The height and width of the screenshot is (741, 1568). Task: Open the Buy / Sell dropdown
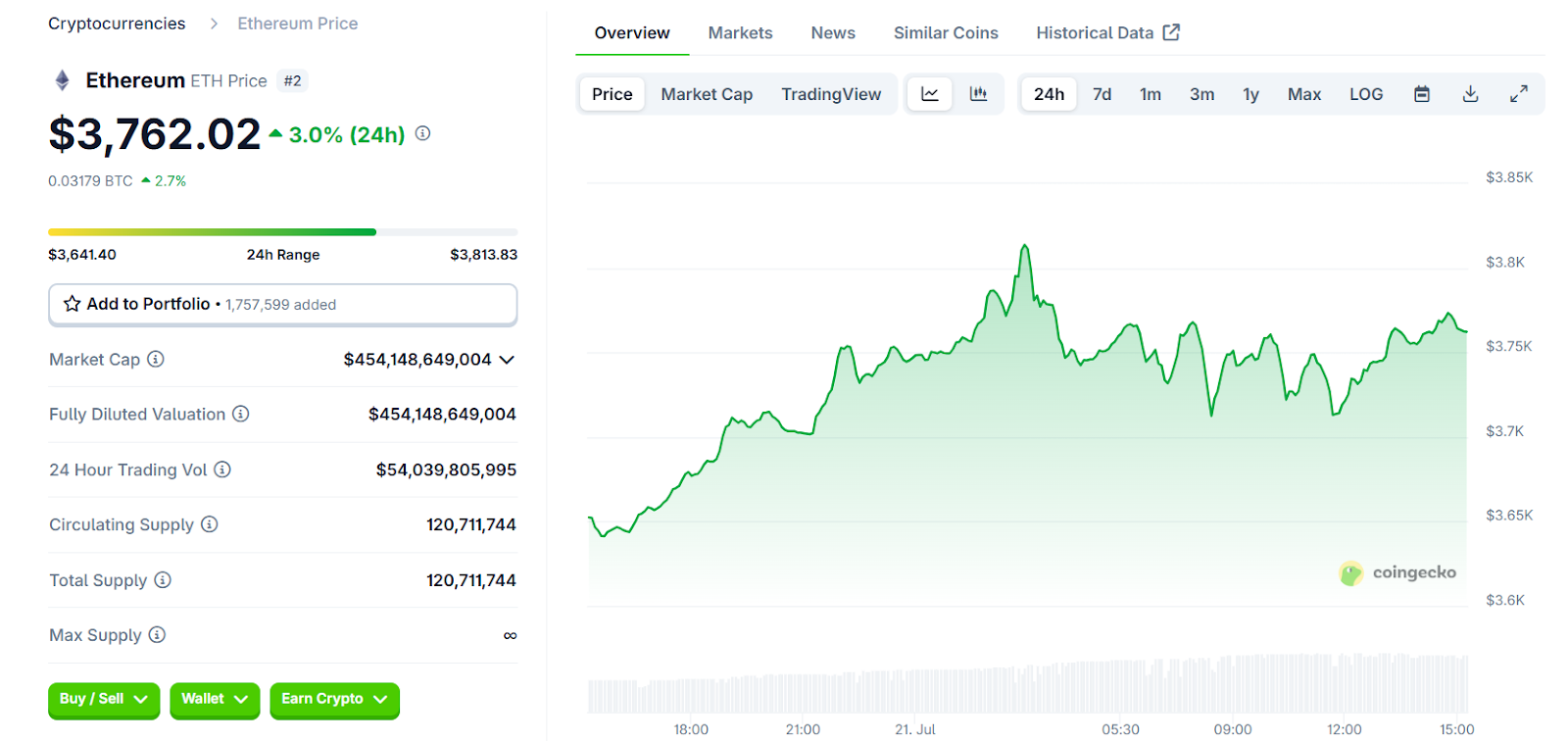coord(104,700)
